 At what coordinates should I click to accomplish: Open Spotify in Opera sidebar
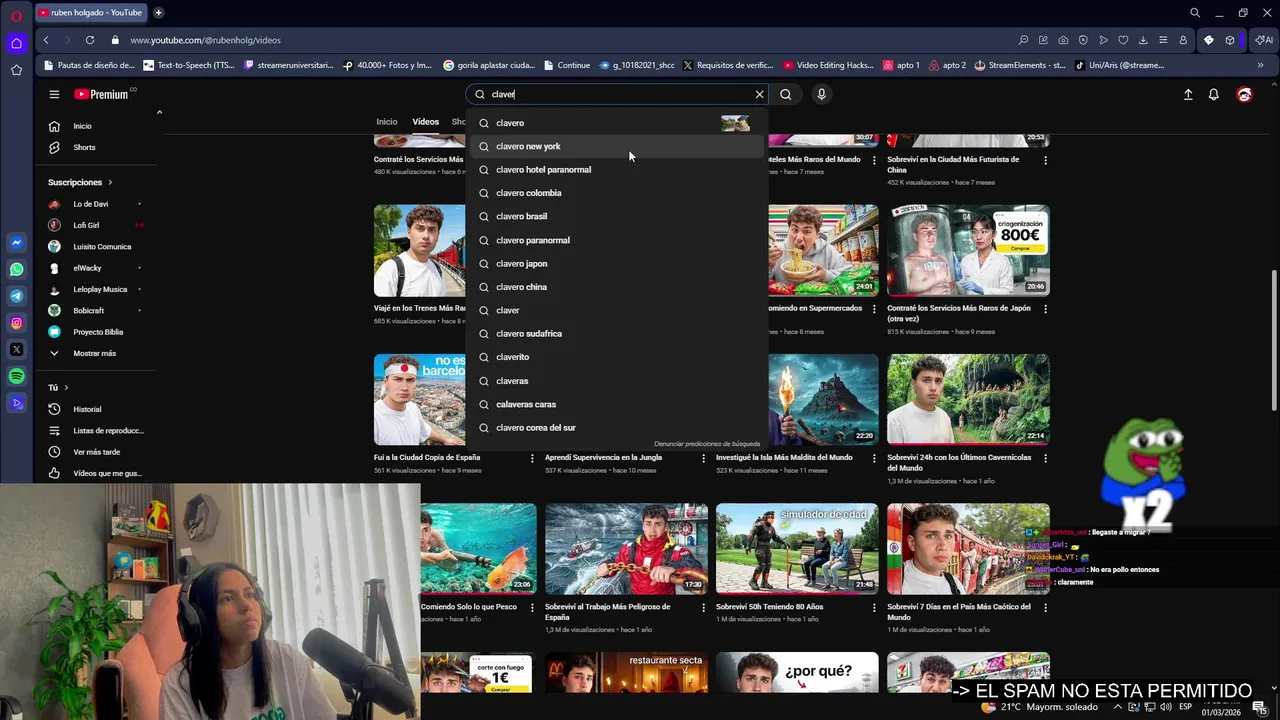pos(16,376)
